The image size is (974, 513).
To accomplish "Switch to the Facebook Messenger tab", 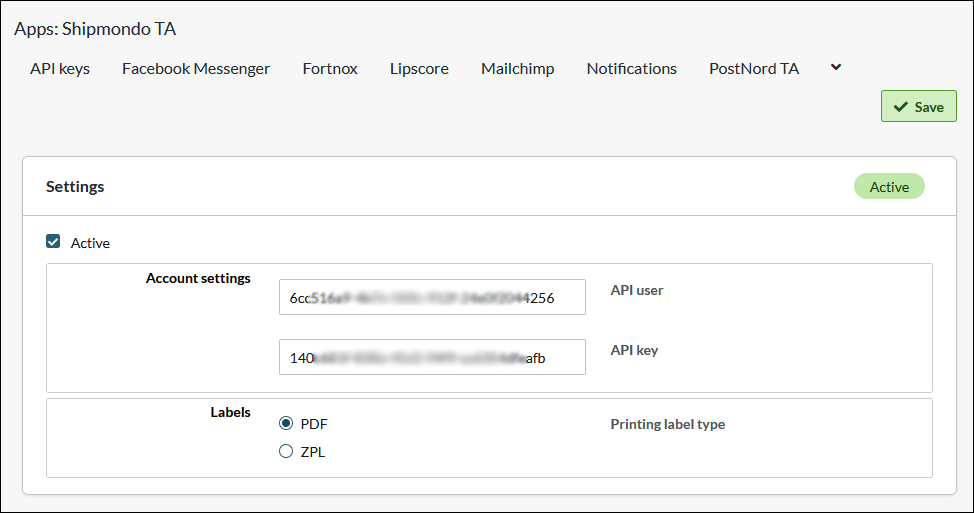I will [196, 69].
